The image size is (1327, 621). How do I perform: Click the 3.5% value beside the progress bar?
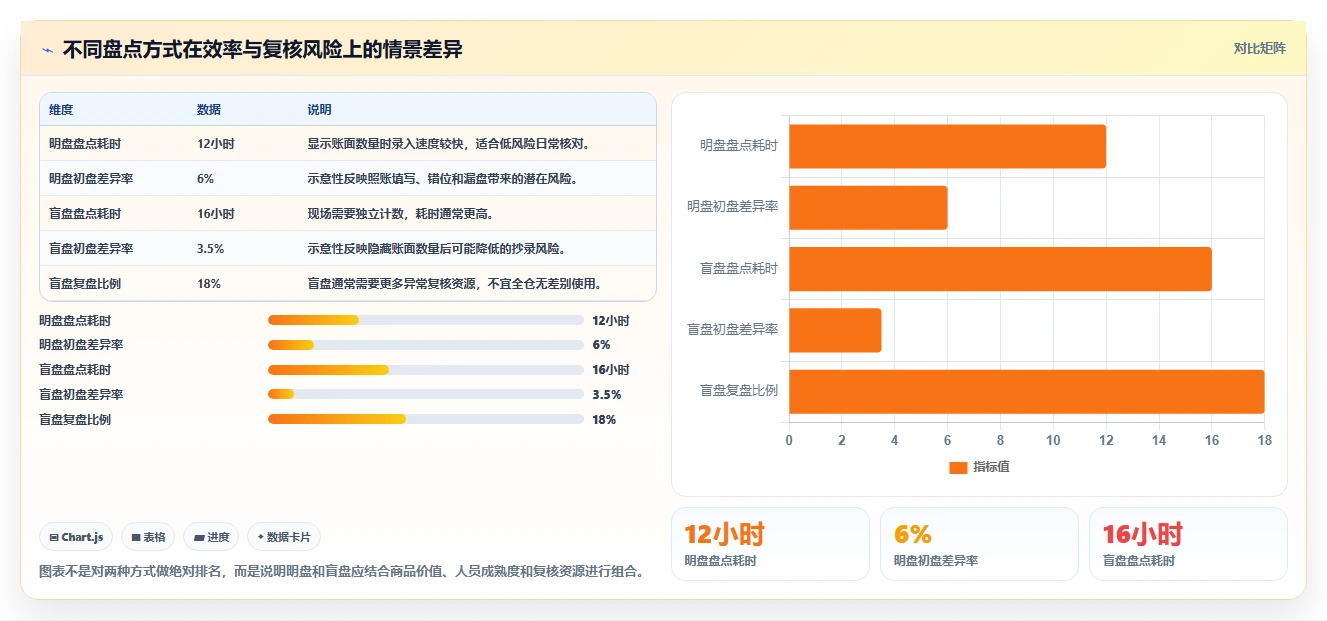607,395
